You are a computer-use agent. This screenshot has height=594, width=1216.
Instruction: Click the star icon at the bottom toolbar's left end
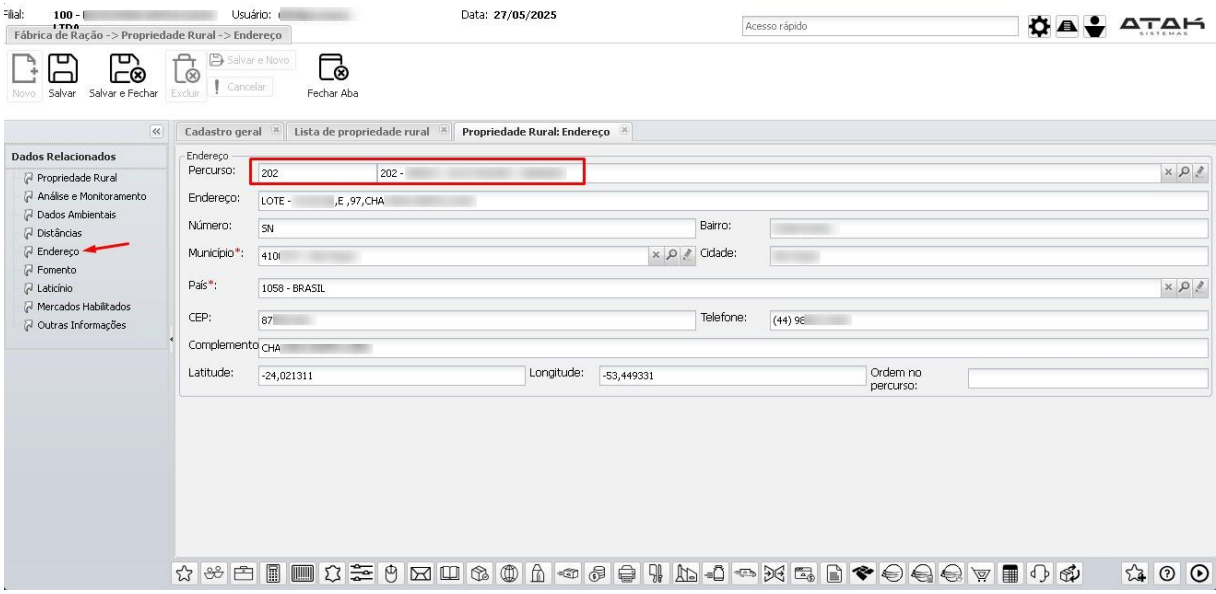pos(185,574)
